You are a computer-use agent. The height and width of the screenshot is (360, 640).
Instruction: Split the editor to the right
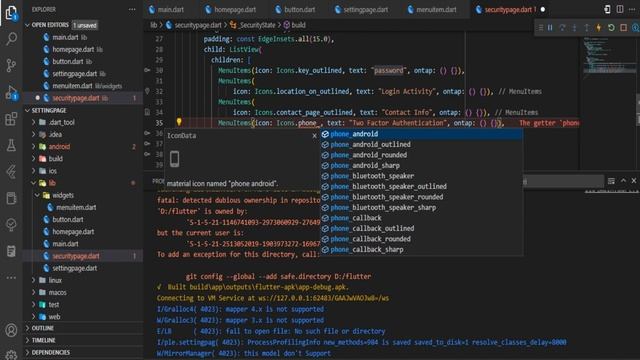pos(620,9)
